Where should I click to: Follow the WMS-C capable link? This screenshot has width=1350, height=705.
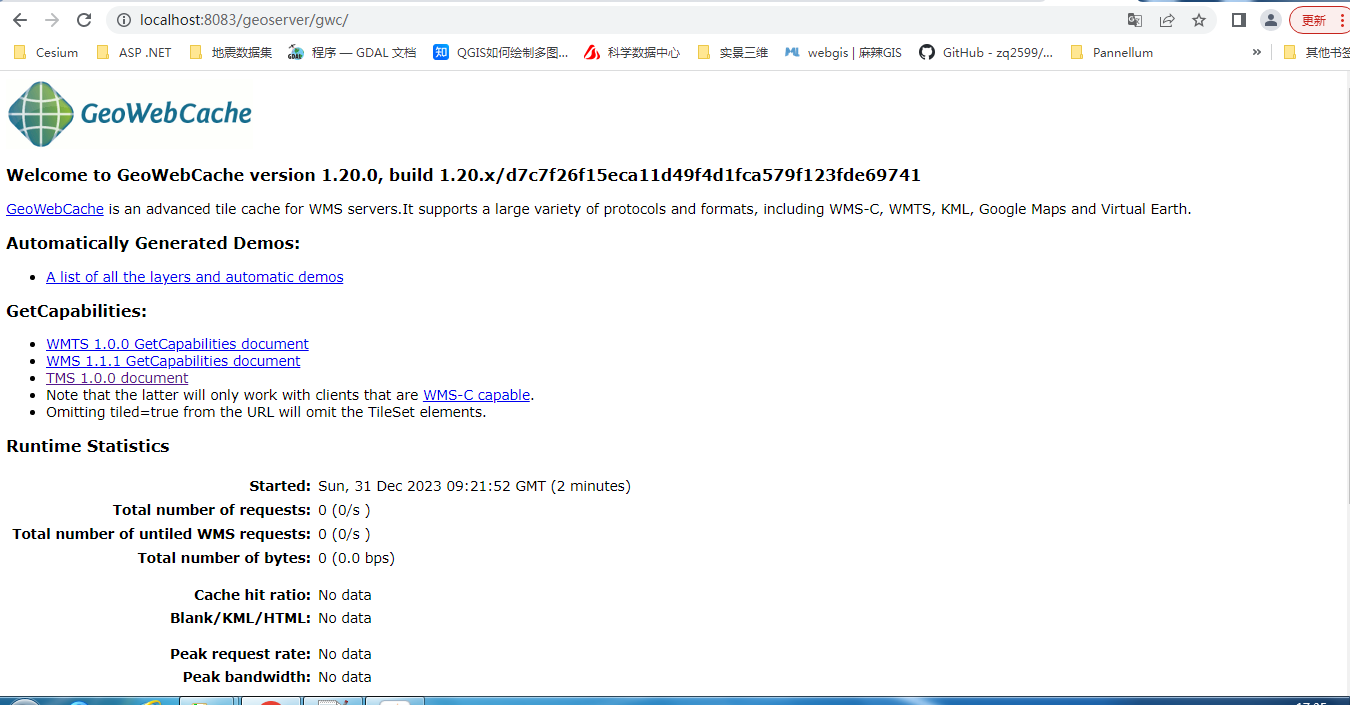click(476, 395)
